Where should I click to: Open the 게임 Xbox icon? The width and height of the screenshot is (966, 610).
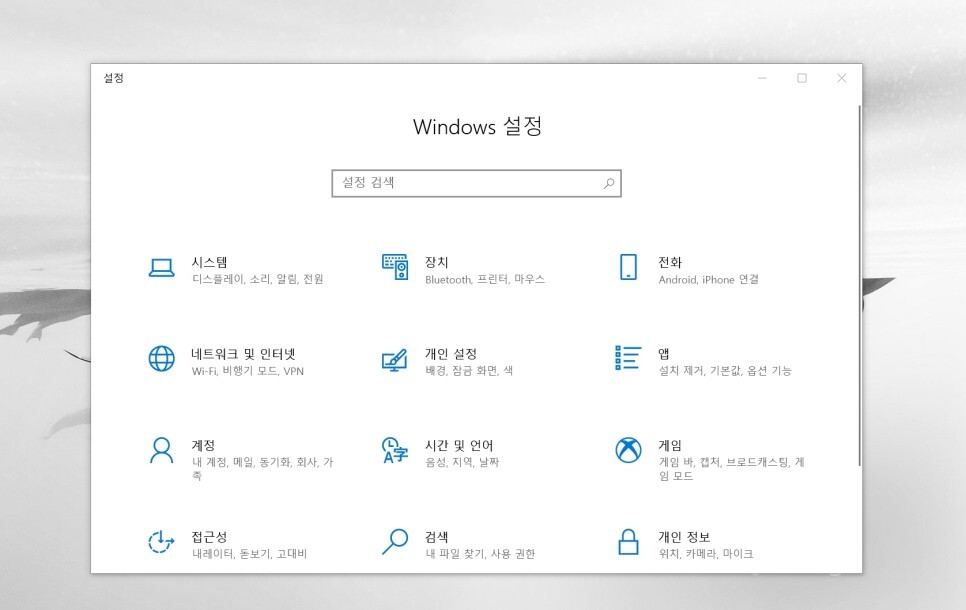tap(628, 450)
